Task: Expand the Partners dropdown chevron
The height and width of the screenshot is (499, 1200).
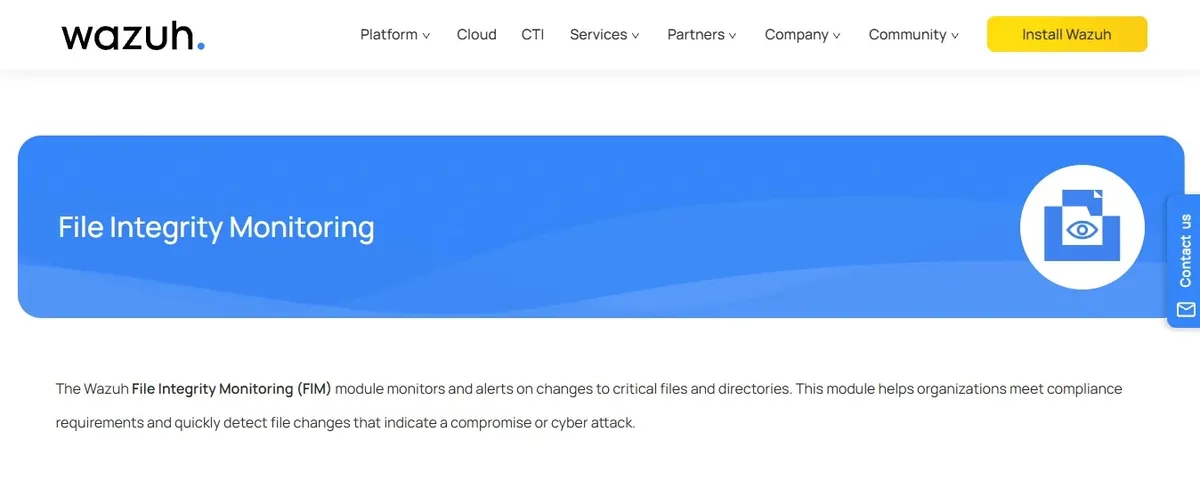Action: [733, 35]
